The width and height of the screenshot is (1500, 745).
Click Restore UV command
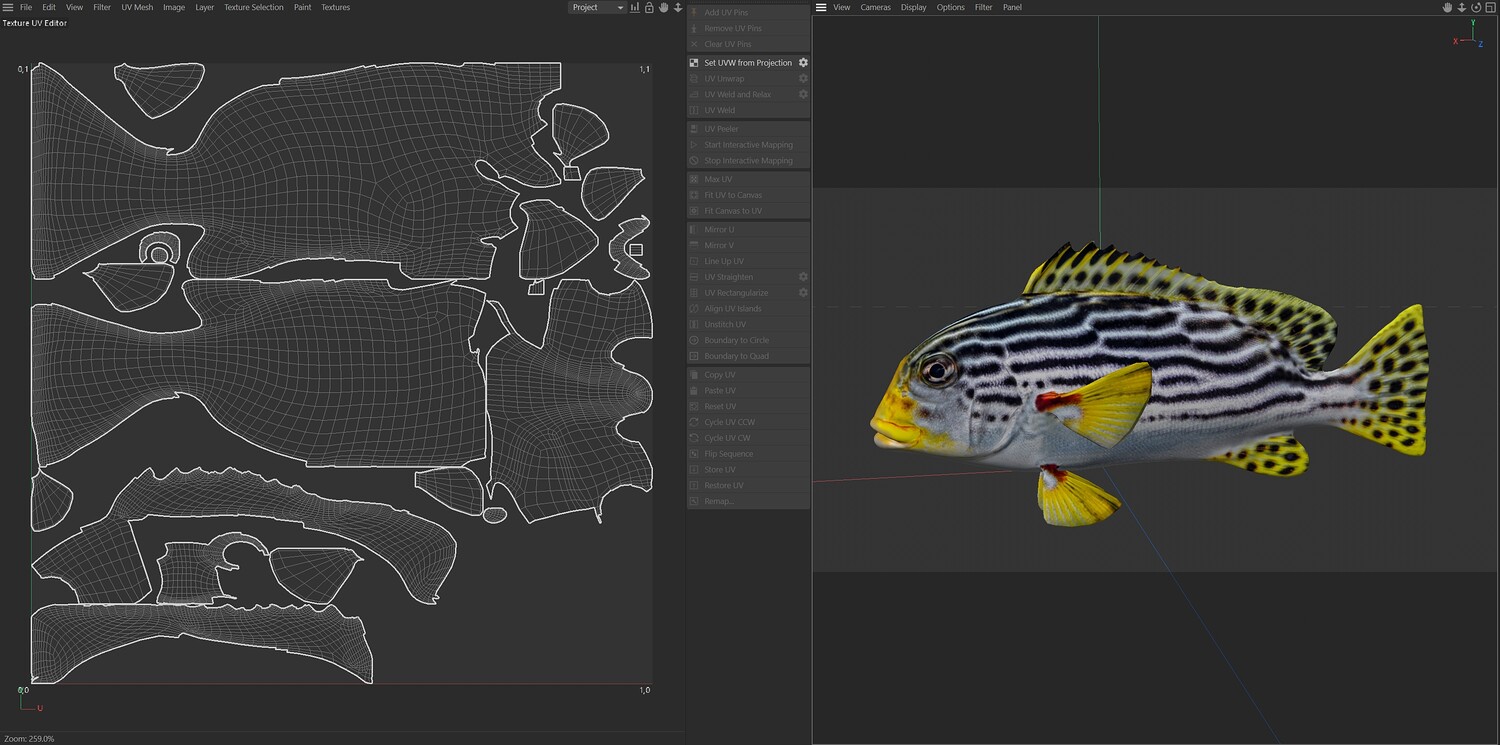[x=748, y=485]
